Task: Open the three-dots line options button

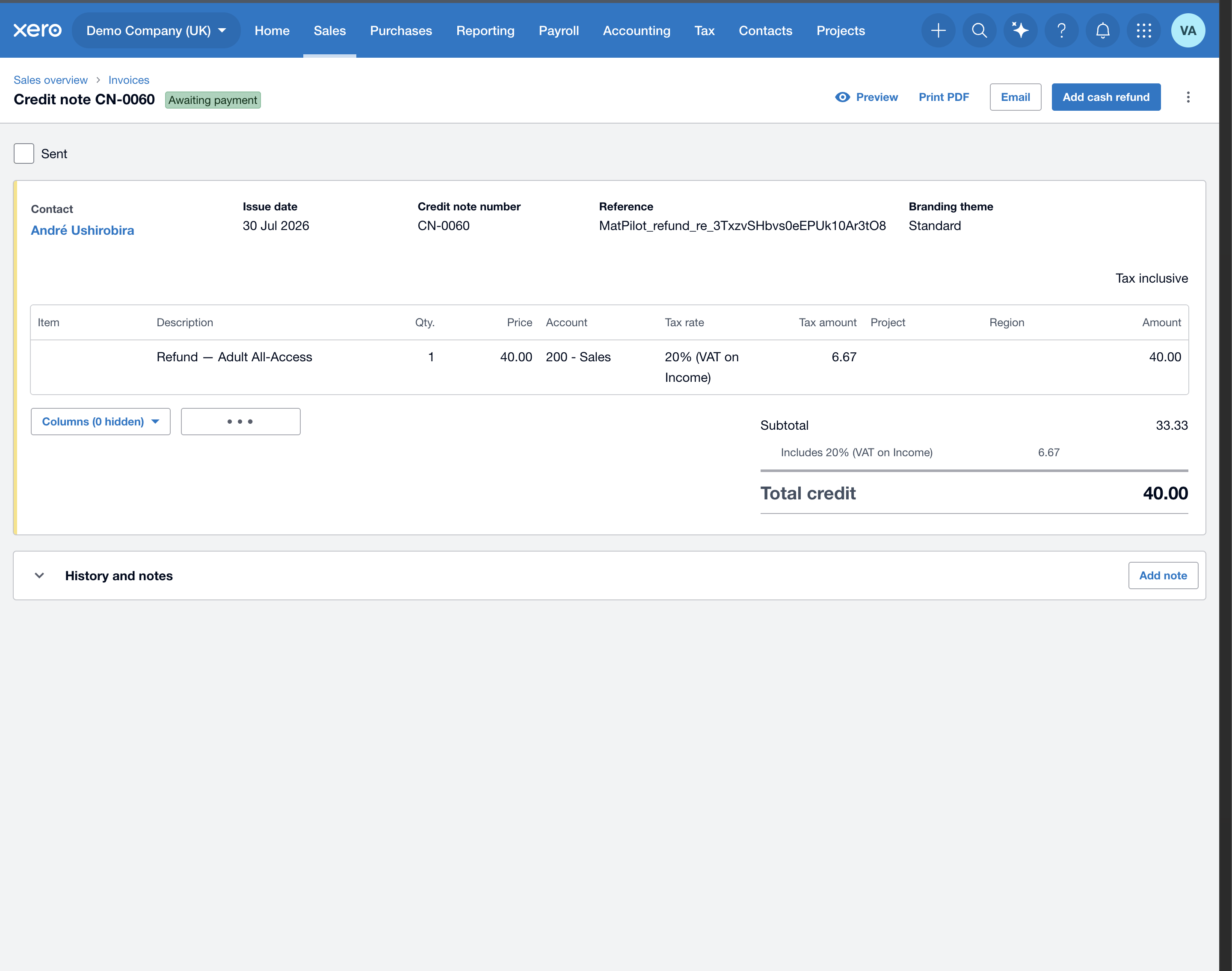Action: 240,421
